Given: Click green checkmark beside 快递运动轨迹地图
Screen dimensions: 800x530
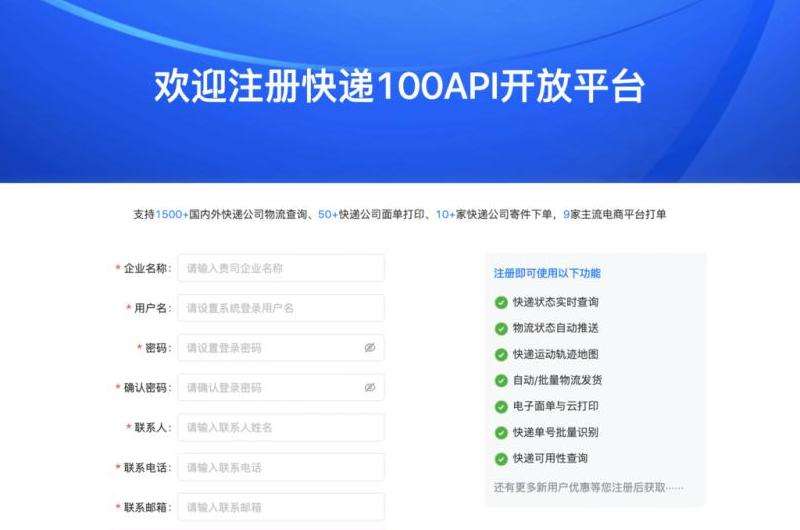Looking at the screenshot, I should tap(501, 354).
